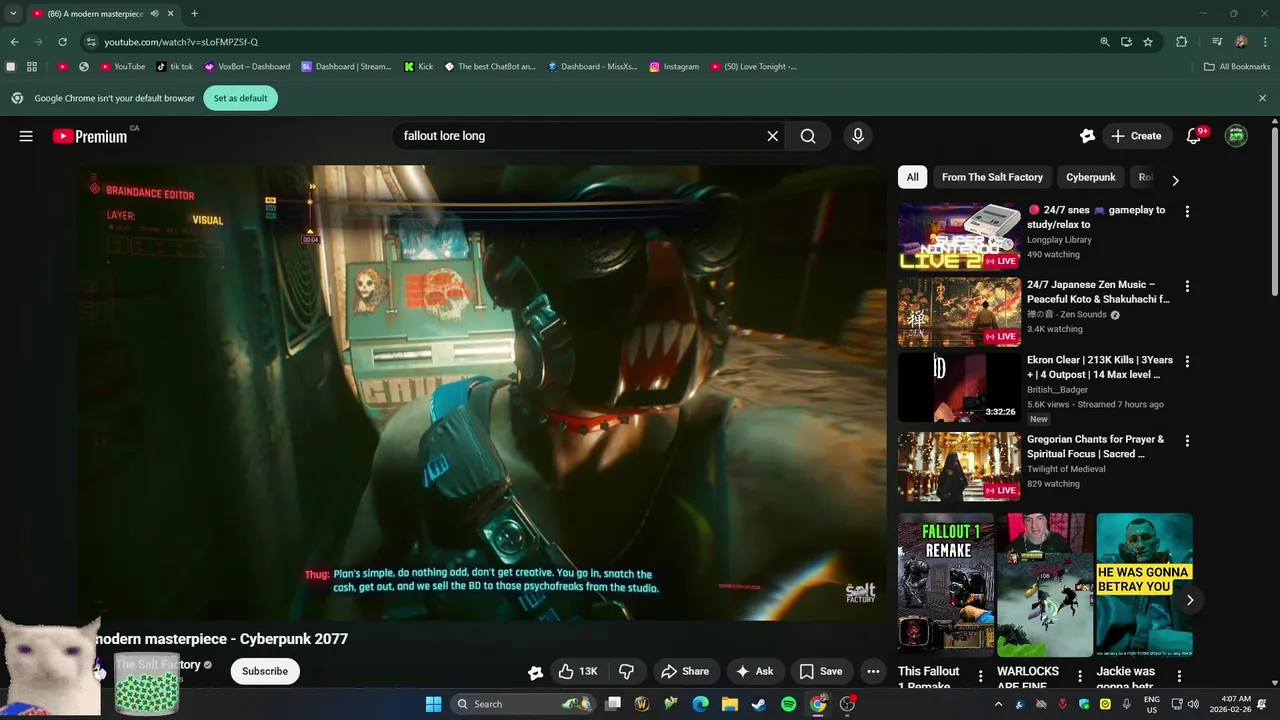Image resolution: width=1280 pixels, height=720 pixels.
Task: Click the address bar URL
Action: pos(181,42)
